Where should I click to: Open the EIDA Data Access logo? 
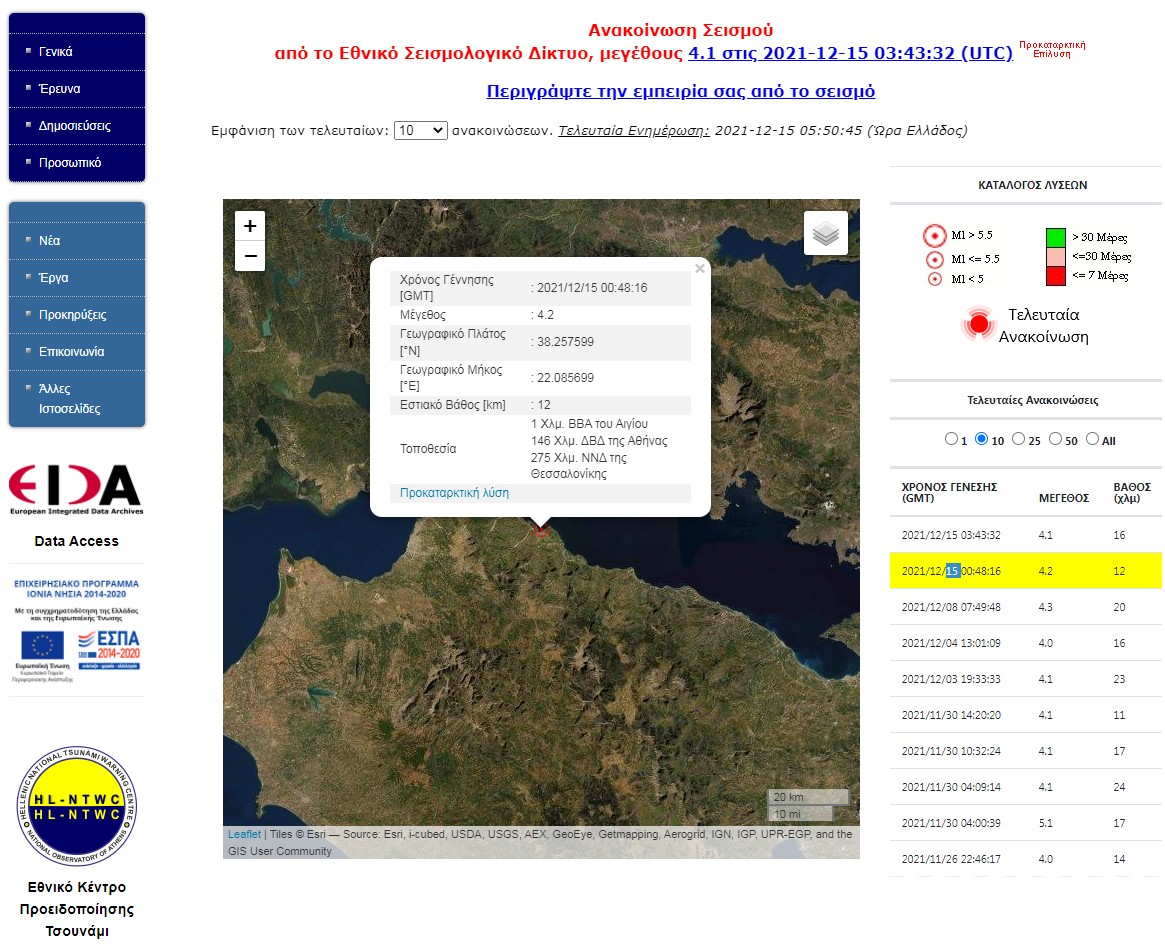[76, 490]
